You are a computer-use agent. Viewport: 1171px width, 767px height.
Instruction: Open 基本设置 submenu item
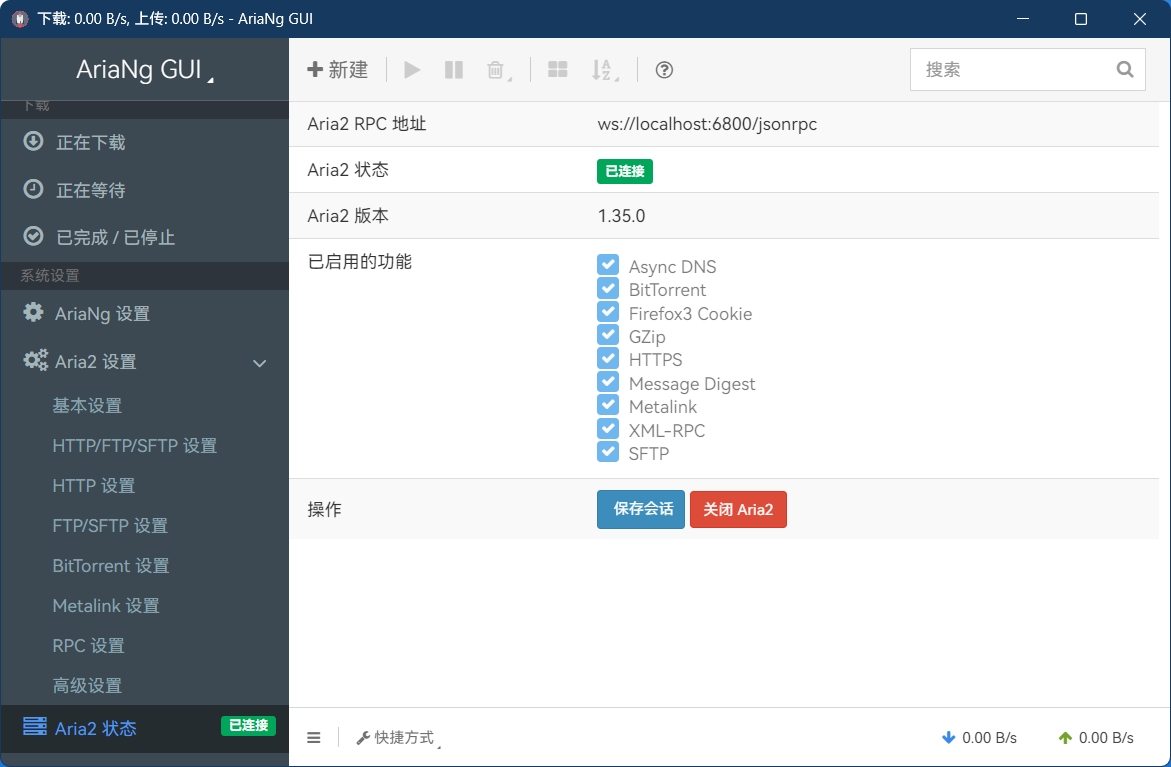pos(87,406)
